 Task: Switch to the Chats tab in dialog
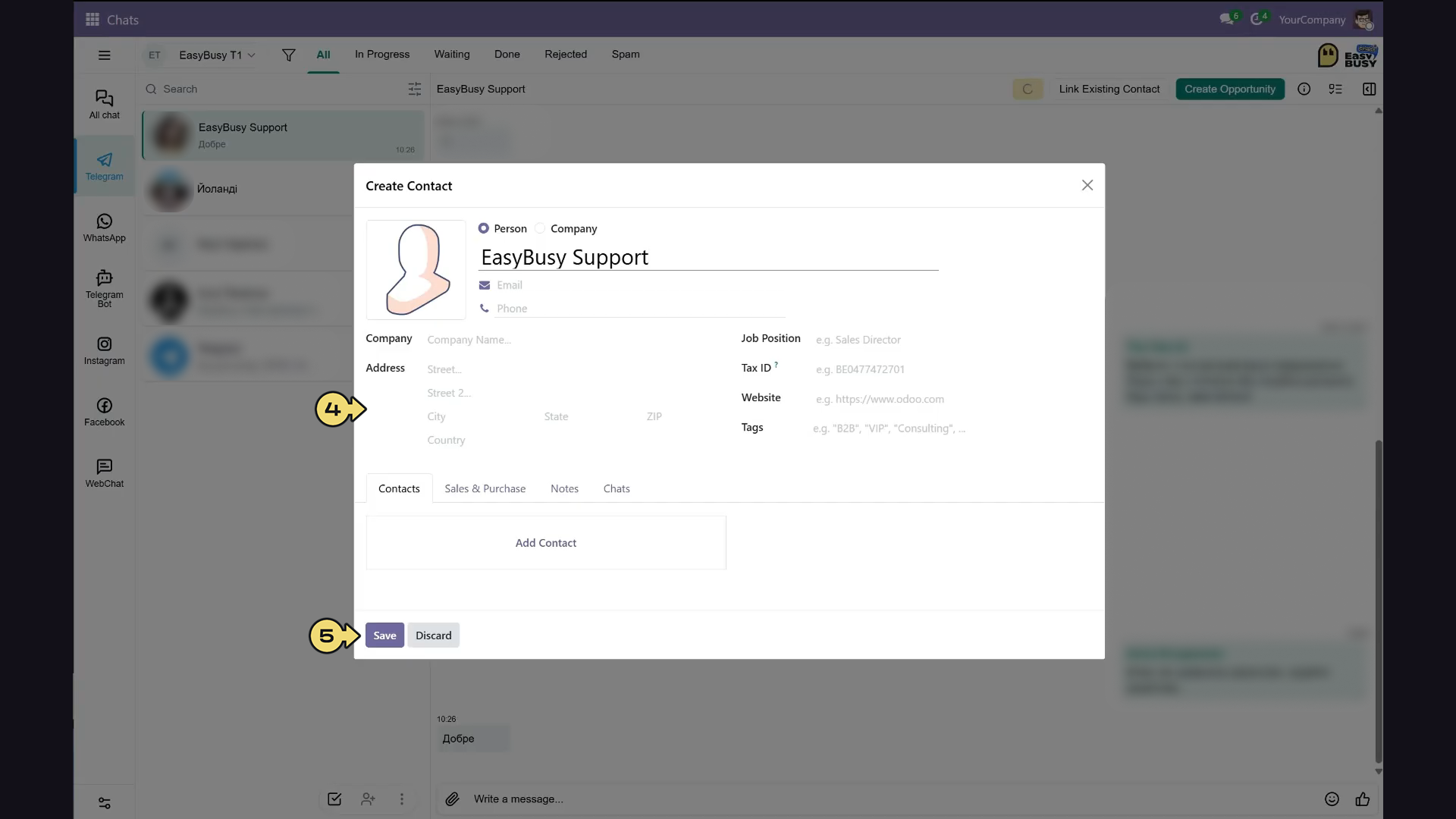(x=617, y=489)
